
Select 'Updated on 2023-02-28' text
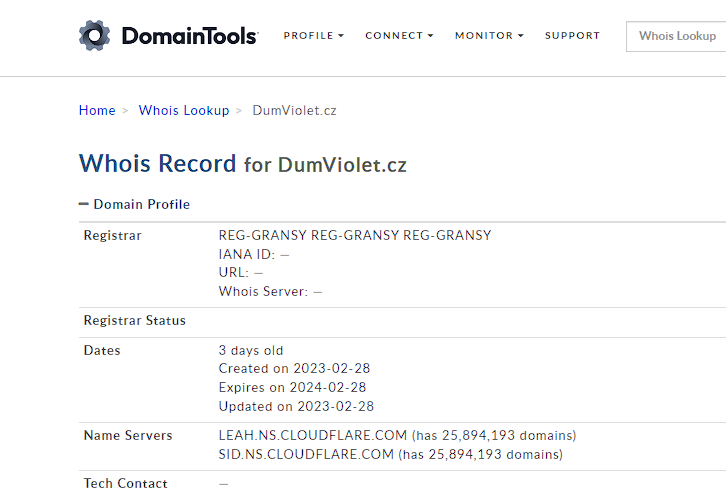click(296, 406)
